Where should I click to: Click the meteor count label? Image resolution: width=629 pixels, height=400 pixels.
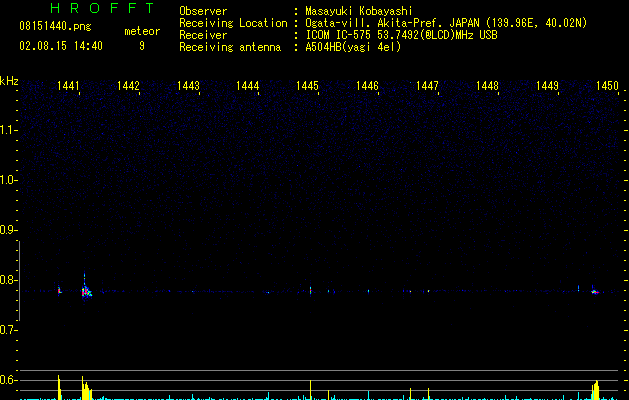pos(142,31)
